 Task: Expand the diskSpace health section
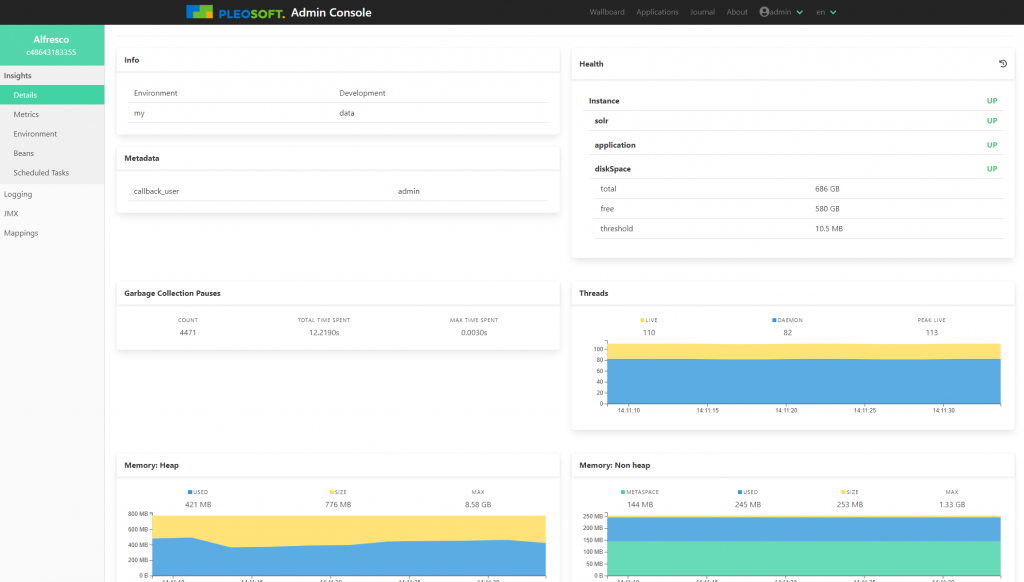(x=615, y=169)
